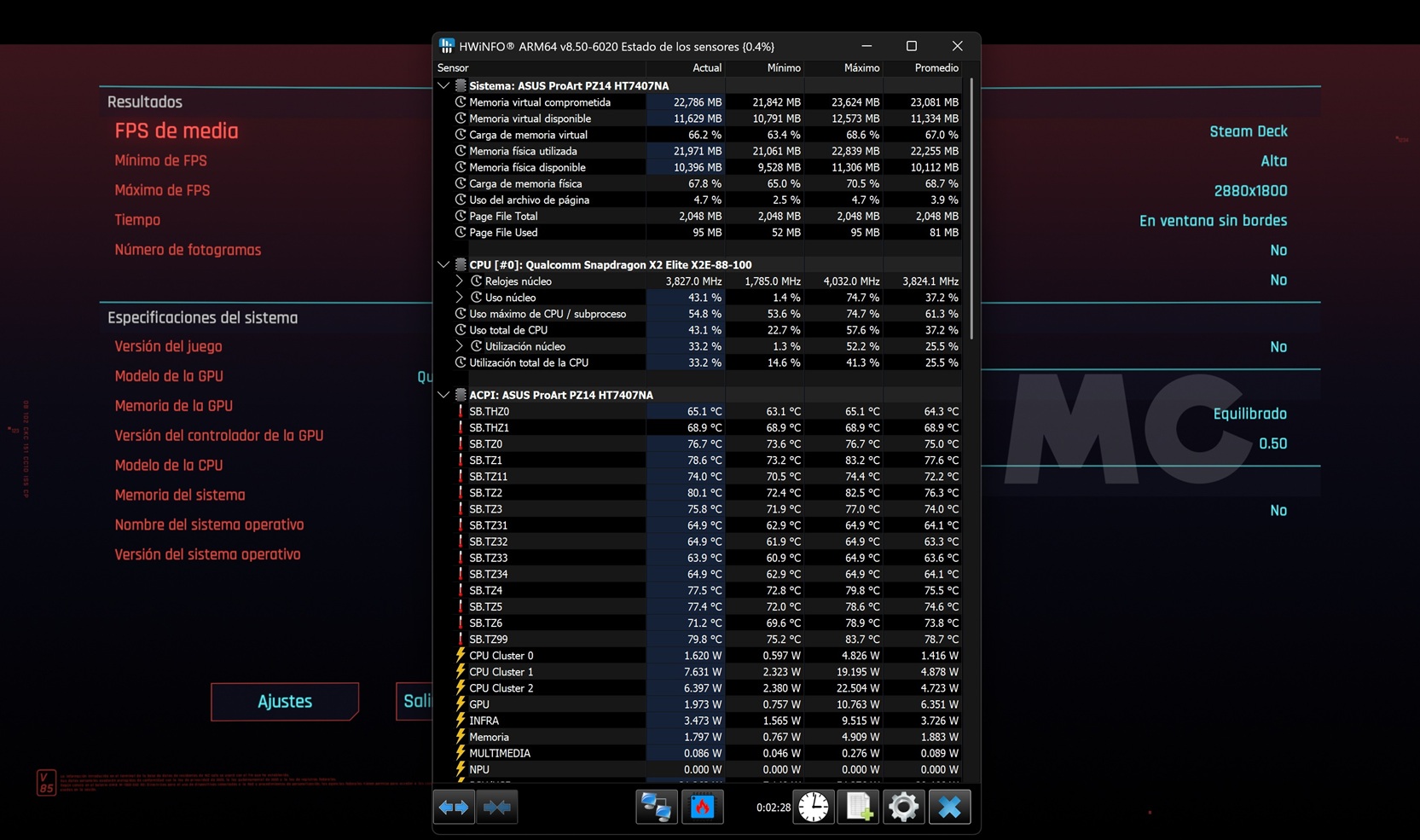Click the Actual column header
The height and width of the screenshot is (840, 1420).
coord(686,68)
